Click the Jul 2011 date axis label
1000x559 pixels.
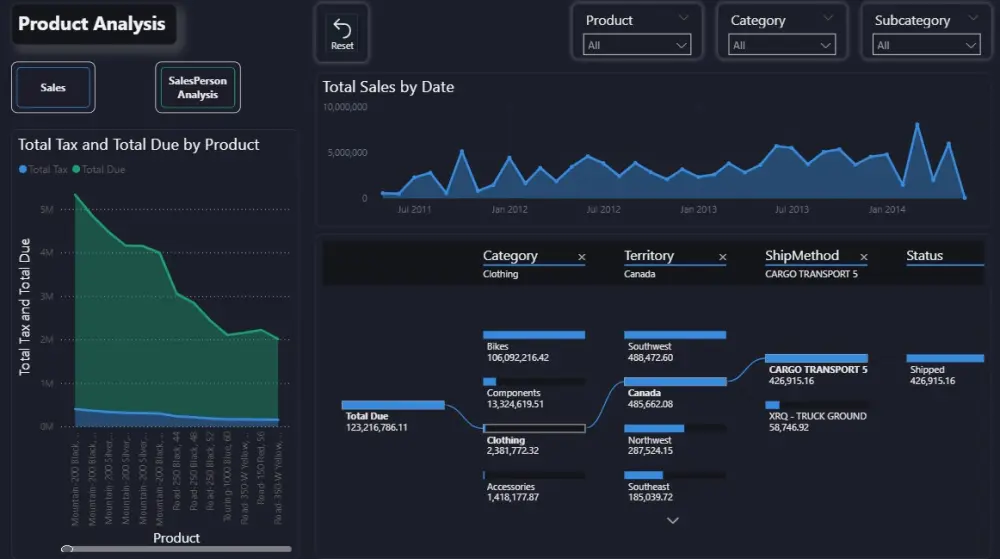(414, 209)
